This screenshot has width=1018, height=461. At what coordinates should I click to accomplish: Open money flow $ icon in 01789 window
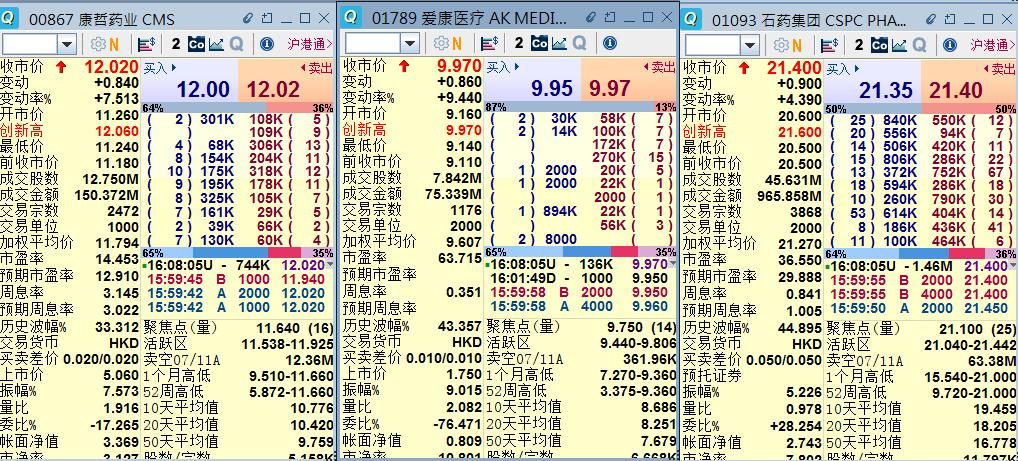point(490,43)
